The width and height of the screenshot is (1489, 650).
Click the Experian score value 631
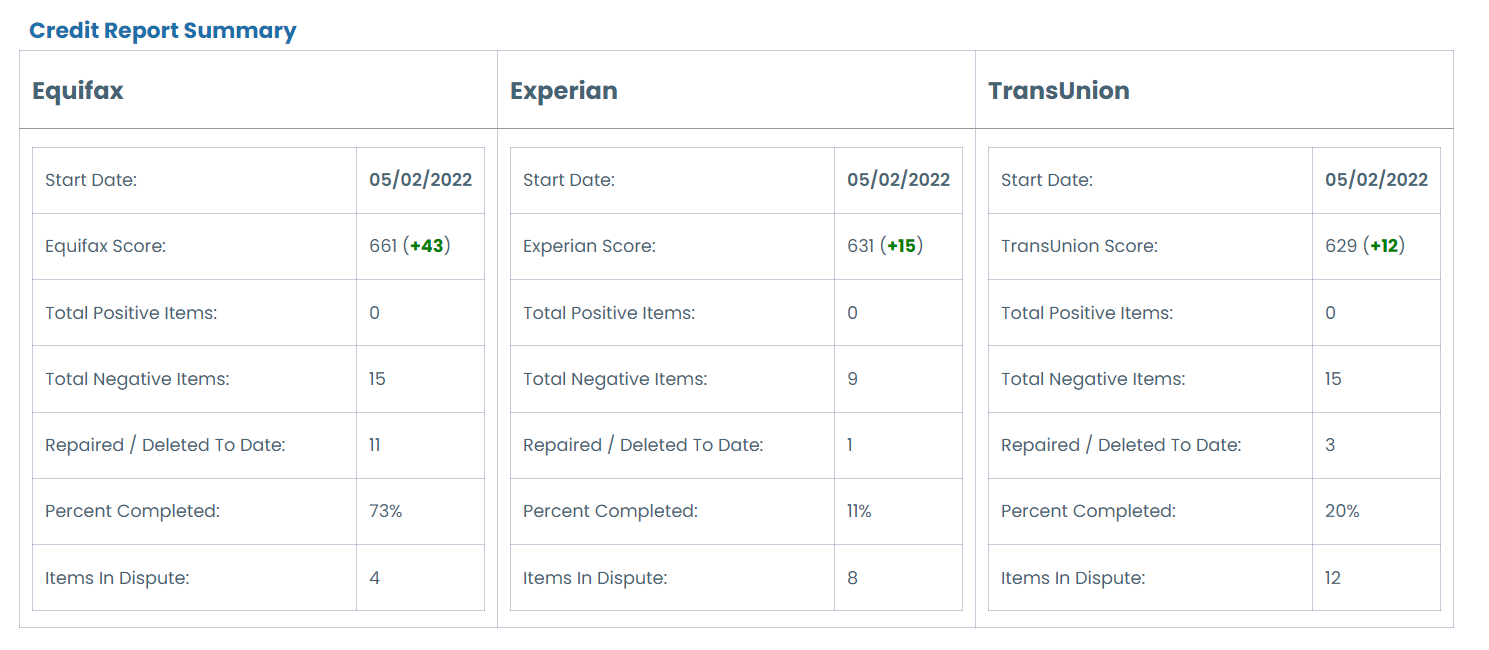(x=861, y=246)
